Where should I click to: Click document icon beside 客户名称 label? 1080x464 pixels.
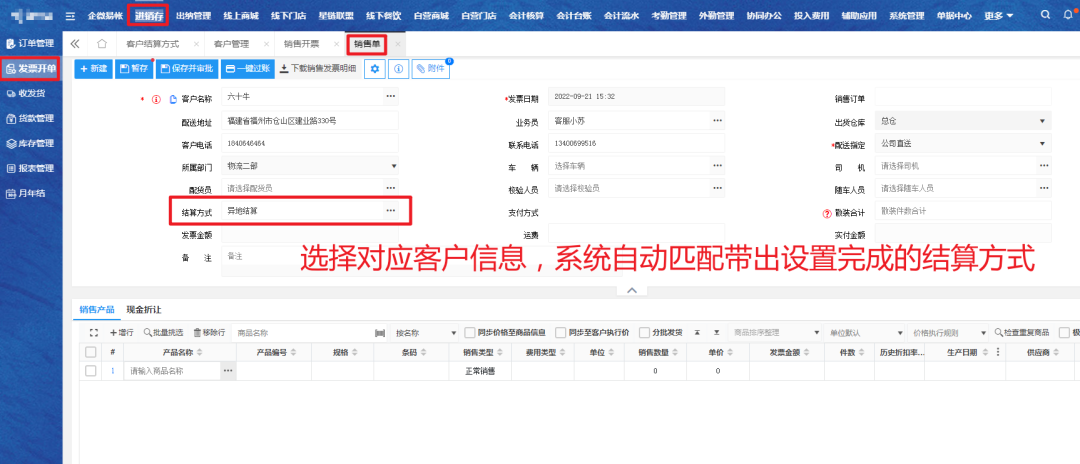pos(174,99)
